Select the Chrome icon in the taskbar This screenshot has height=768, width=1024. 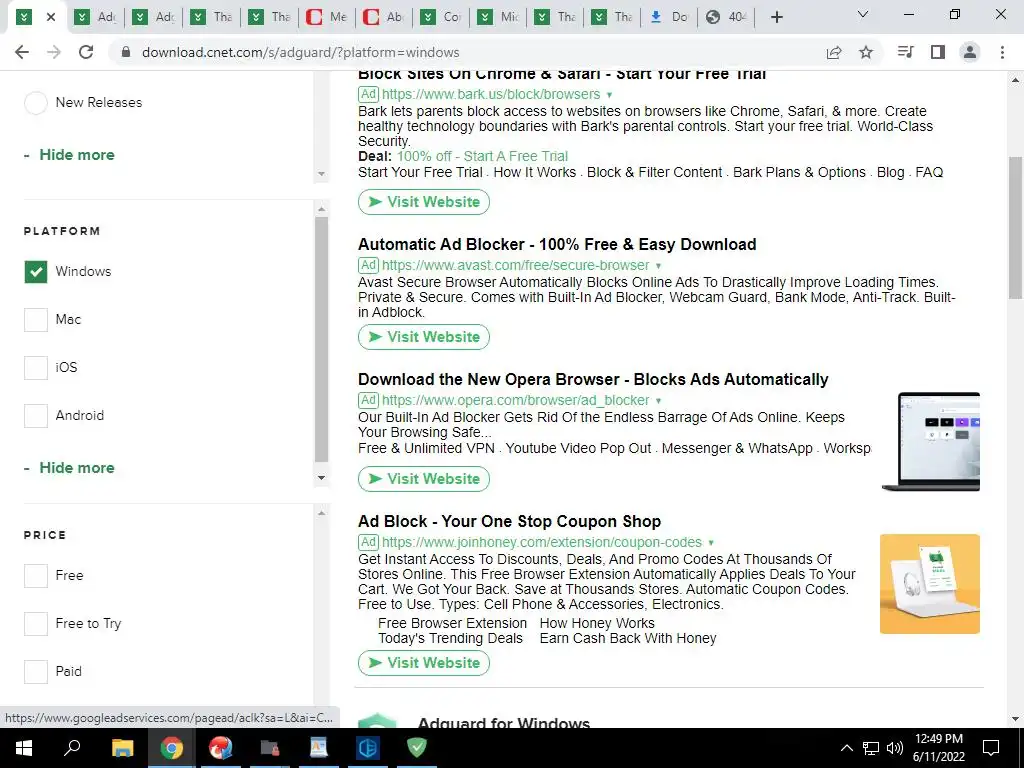click(x=171, y=748)
